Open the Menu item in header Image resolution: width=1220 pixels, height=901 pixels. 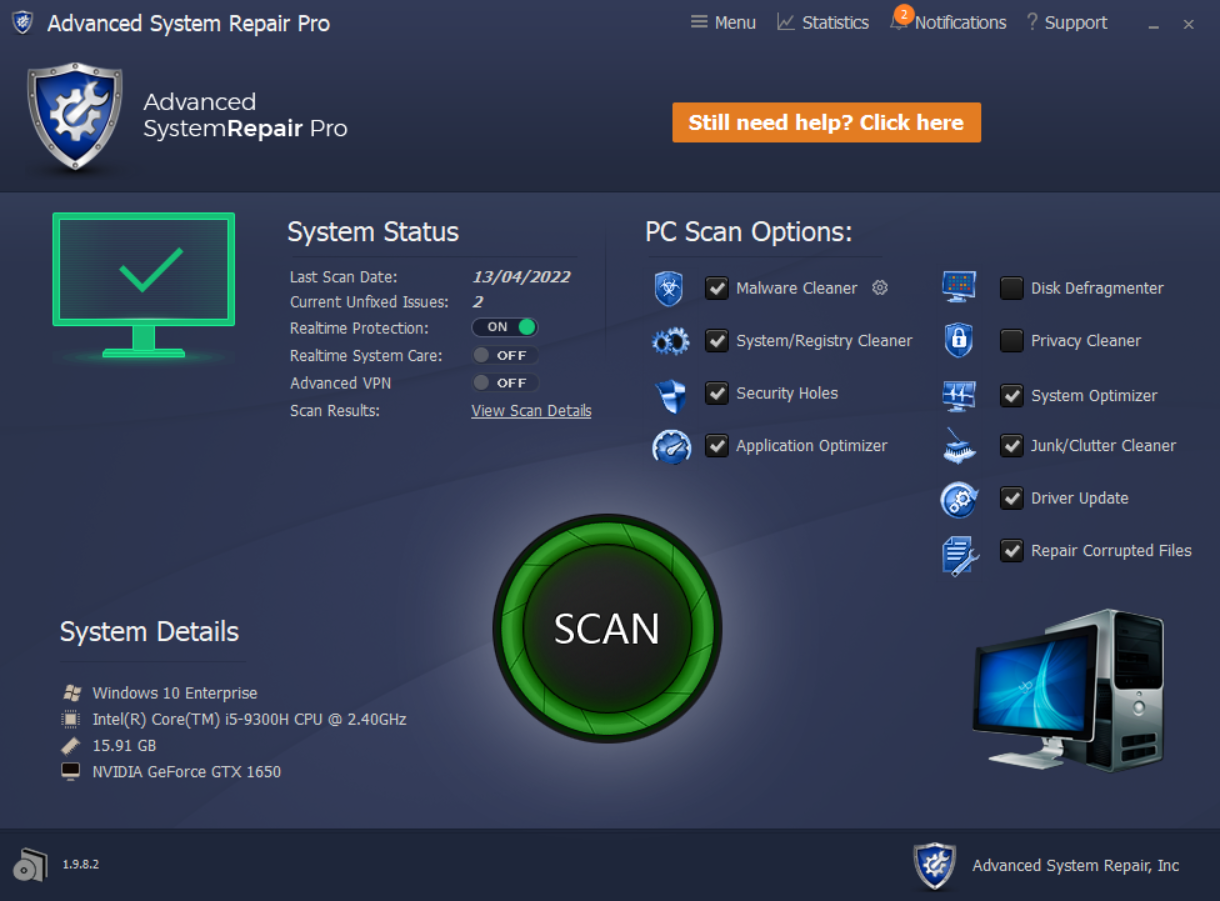(x=723, y=22)
